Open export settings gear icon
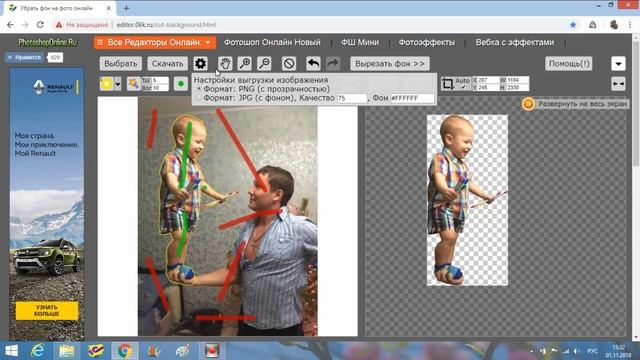The height and width of the screenshot is (360, 640). 200,63
